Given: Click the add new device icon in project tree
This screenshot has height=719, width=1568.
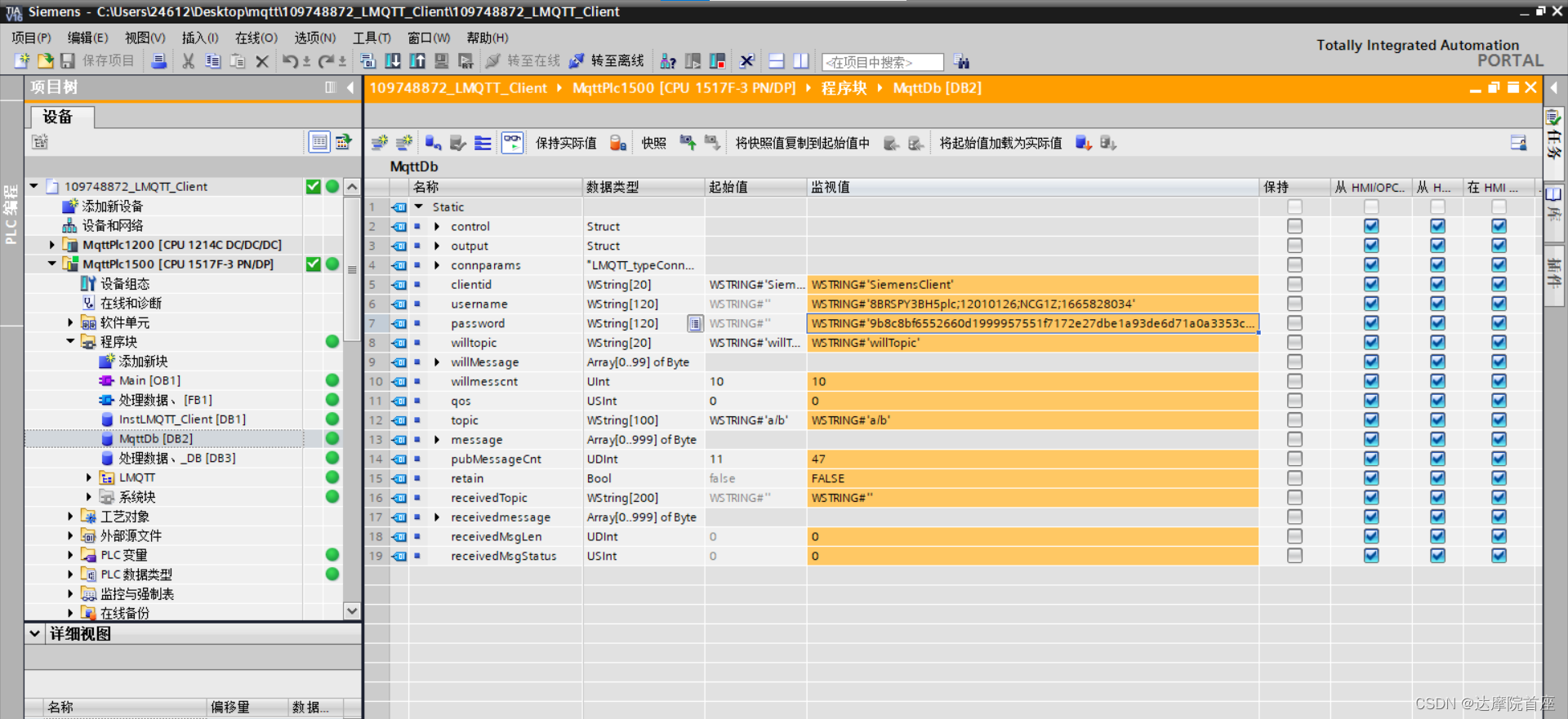Looking at the screenshot, I should 70,206.
